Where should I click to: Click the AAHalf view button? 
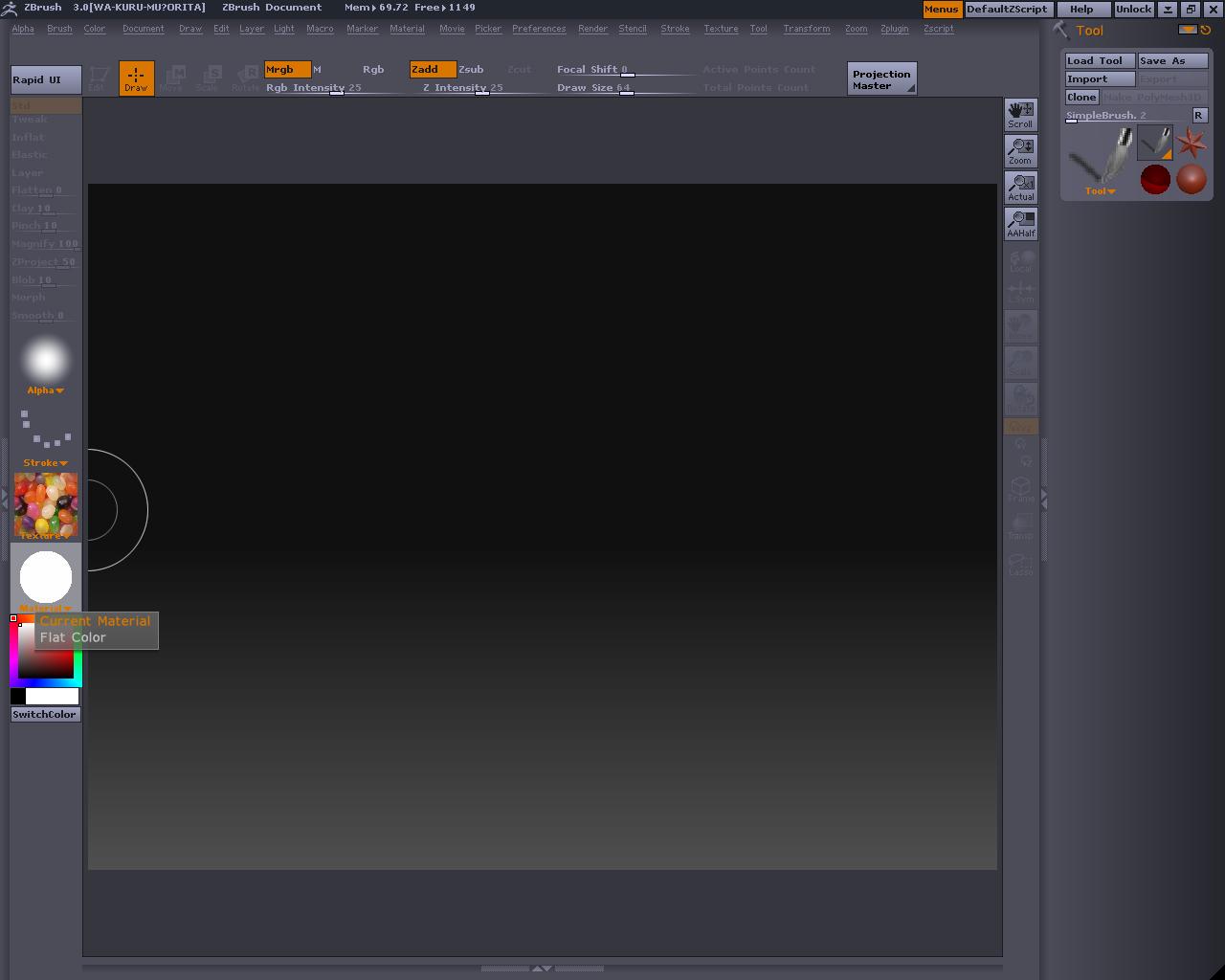click(1020, 223)
